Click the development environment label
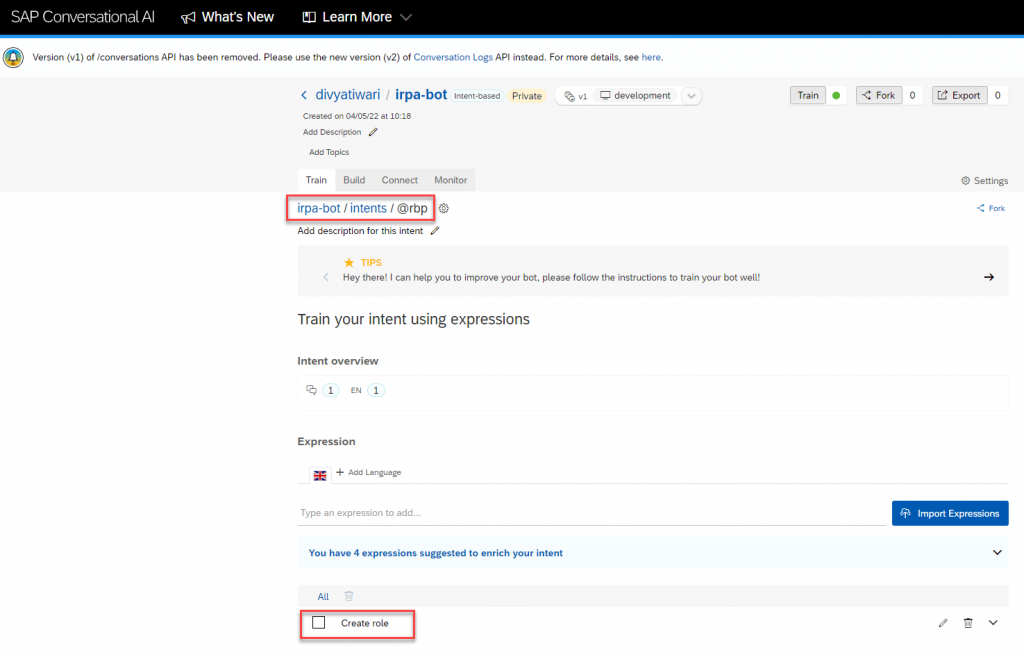Image resolution: width=1024 pixels, height=657 pixels. [635, 95]
